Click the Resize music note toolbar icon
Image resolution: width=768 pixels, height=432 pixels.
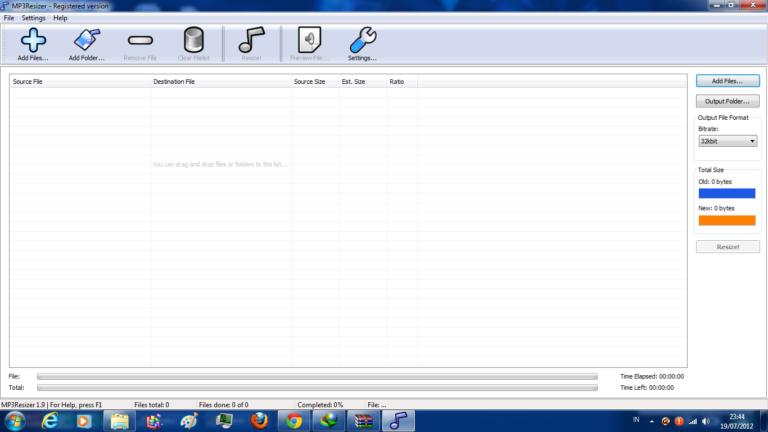coord(251,40)
